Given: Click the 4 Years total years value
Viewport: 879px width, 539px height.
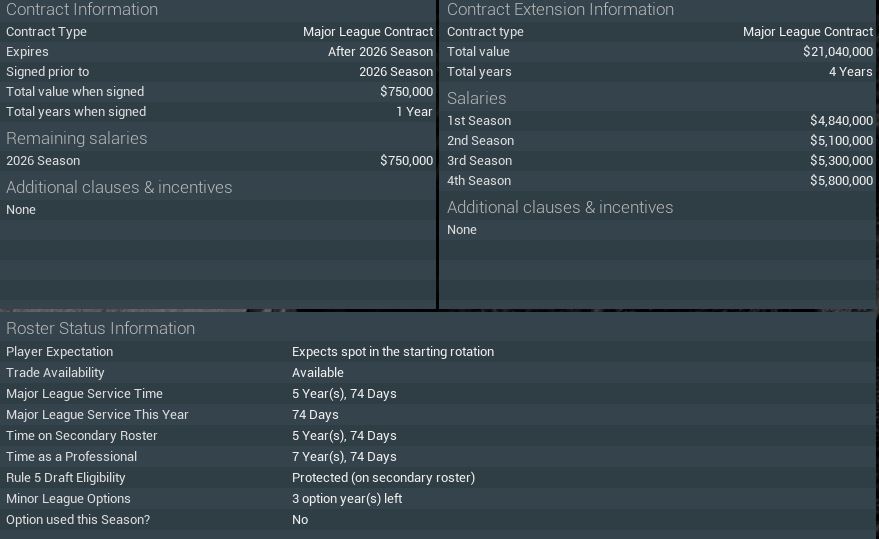Looking at the screenshot, I should 850,72.
